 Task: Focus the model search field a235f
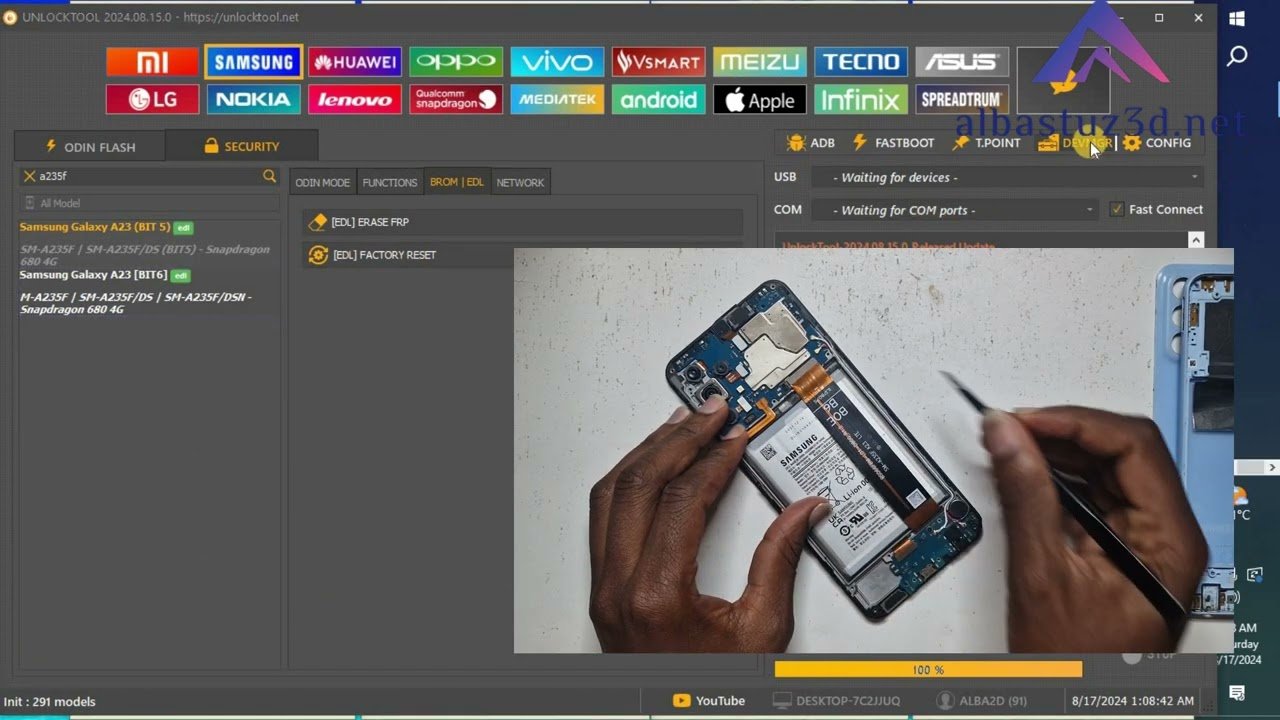click(x=148, y=176)
